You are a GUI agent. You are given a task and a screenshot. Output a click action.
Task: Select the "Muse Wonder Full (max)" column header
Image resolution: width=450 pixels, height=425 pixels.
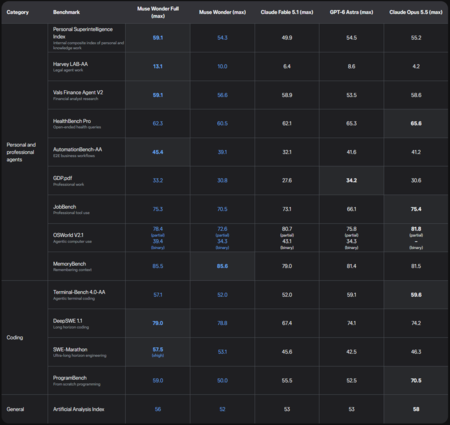pyautogui.click(x=158, y=12)
